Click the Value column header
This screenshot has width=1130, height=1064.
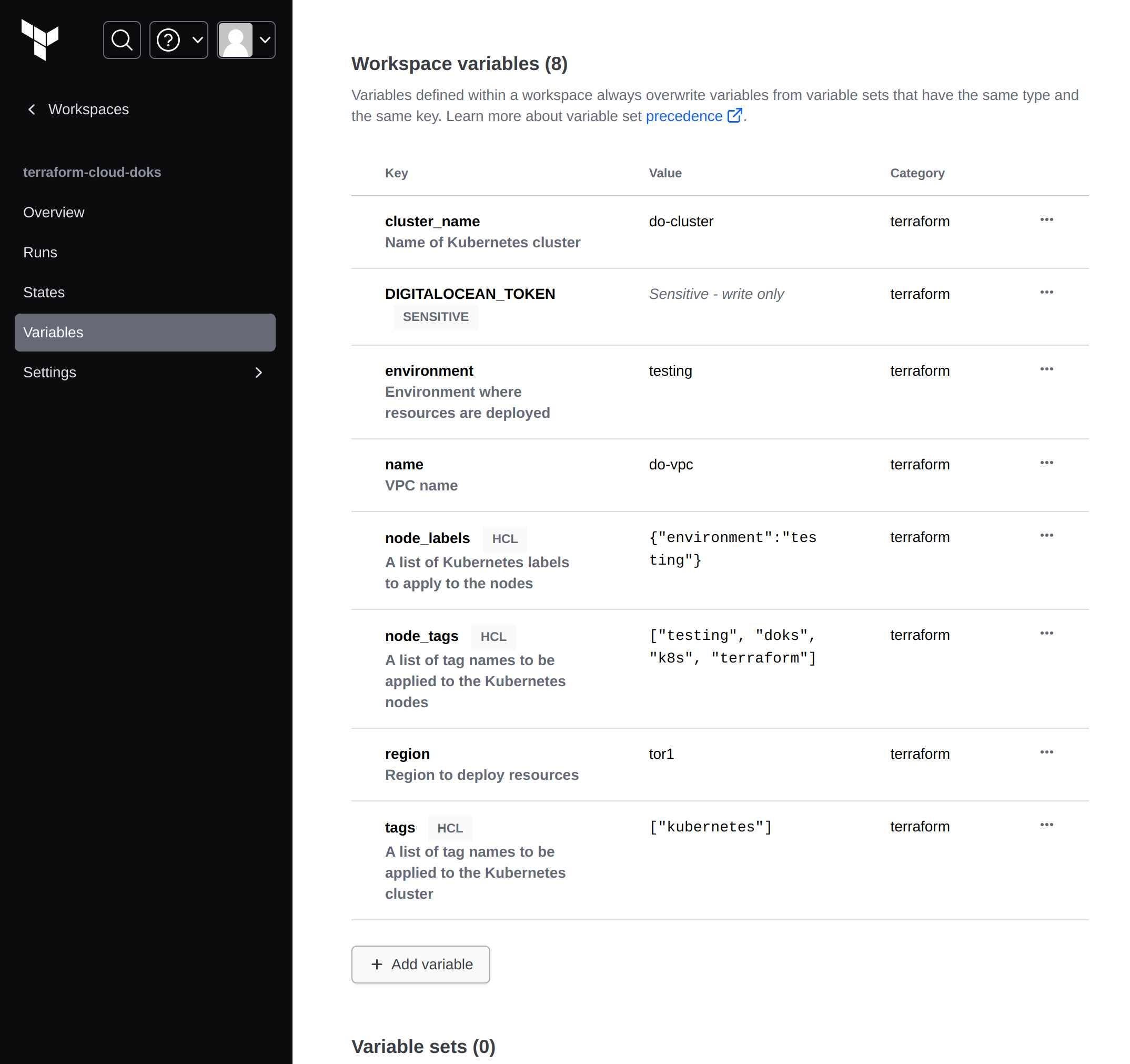coord(665,173)
